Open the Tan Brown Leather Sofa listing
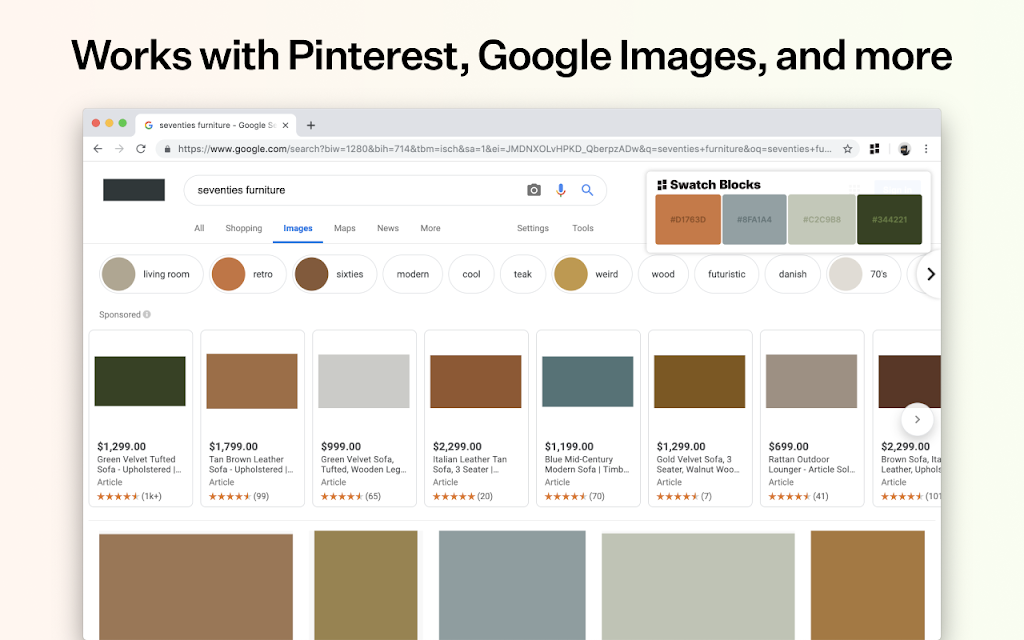This screenshot has height=640, width=1024. pos(252,418)
